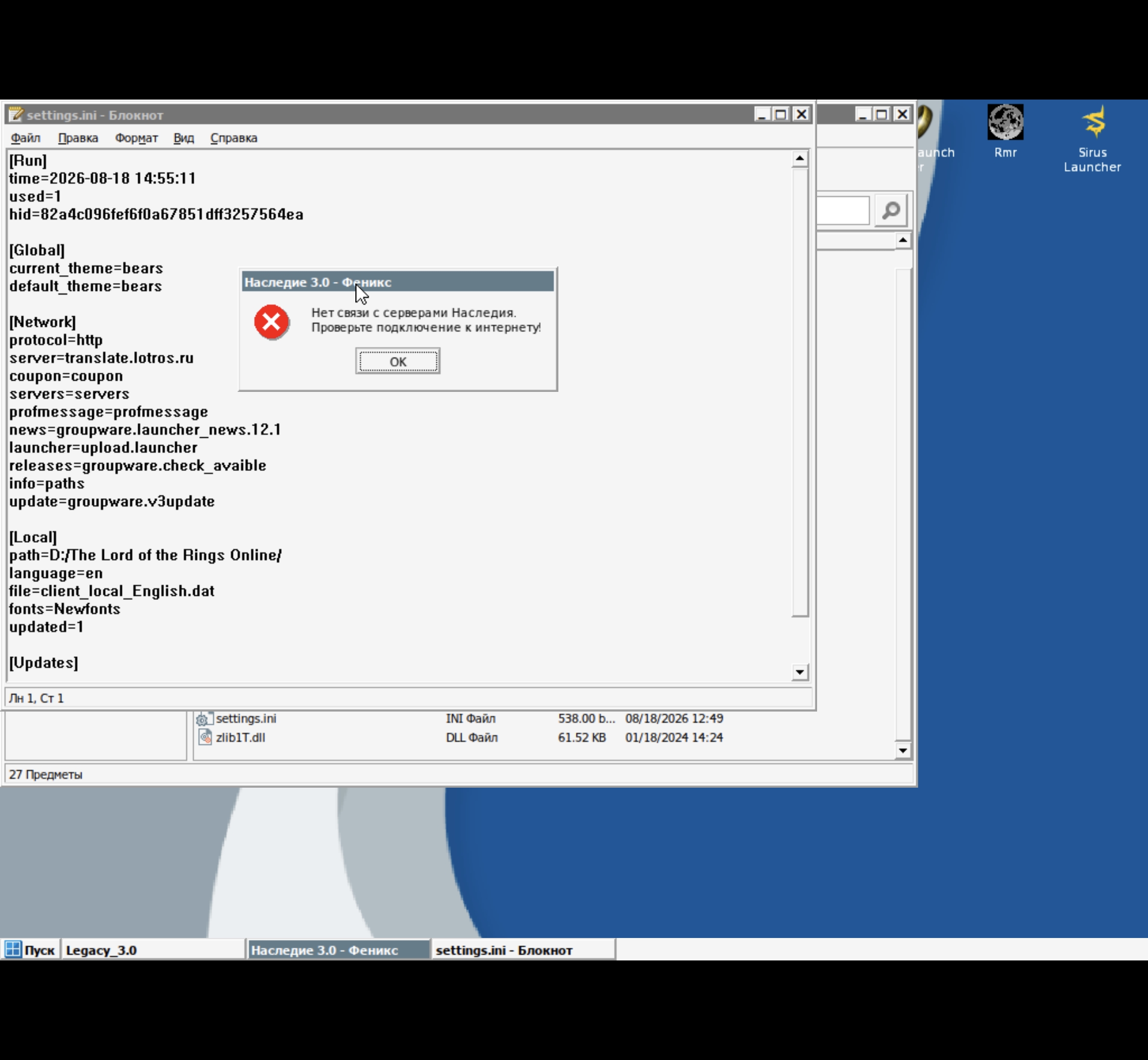This screenshot has height=1060, width=1148.
Task: Click the "INI Файл" type cell
Action: point(471,718)
